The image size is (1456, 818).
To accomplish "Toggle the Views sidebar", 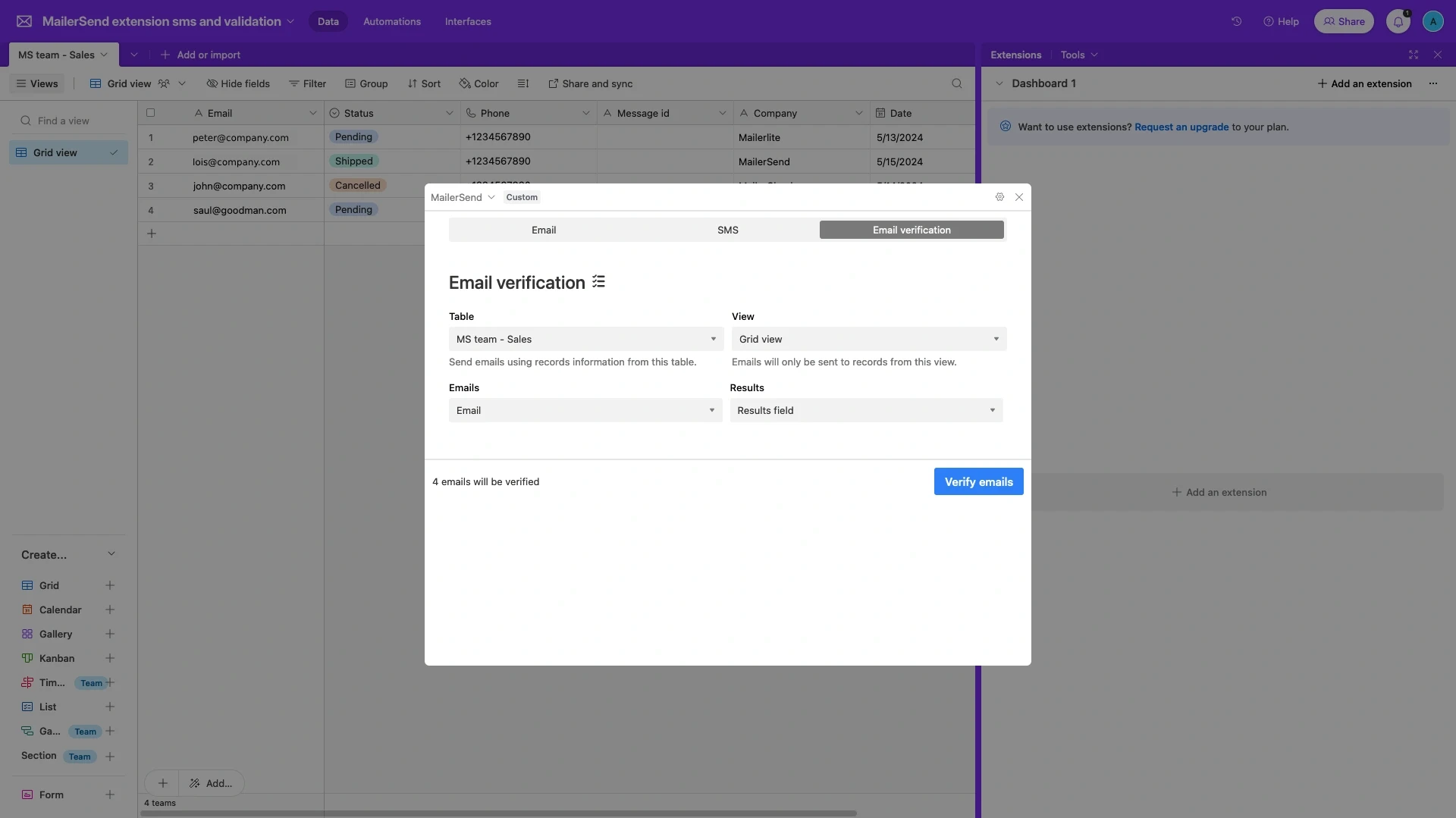I will click(x=37, y=83).
